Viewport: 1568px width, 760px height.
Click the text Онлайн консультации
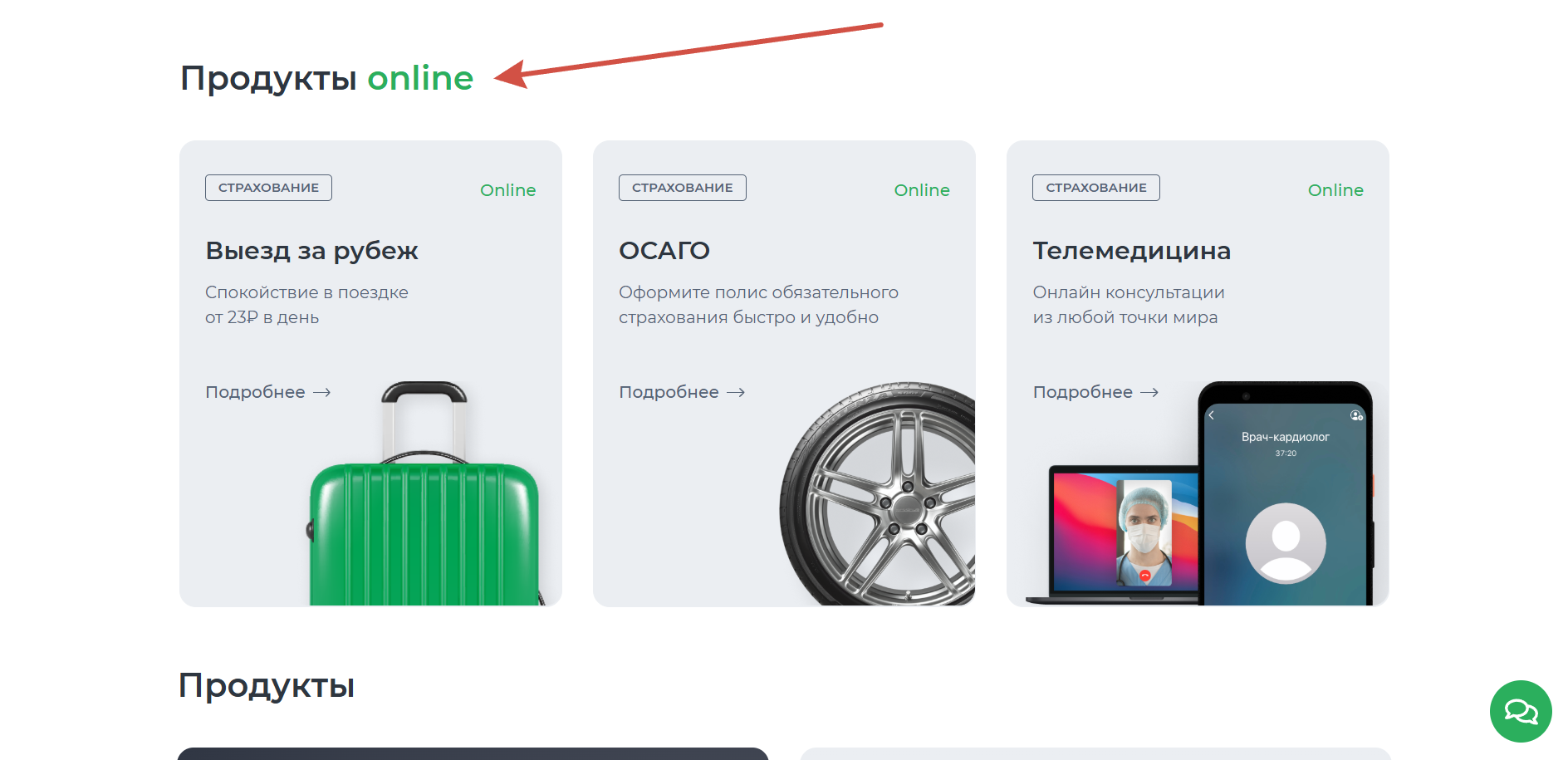[1129, 292]
